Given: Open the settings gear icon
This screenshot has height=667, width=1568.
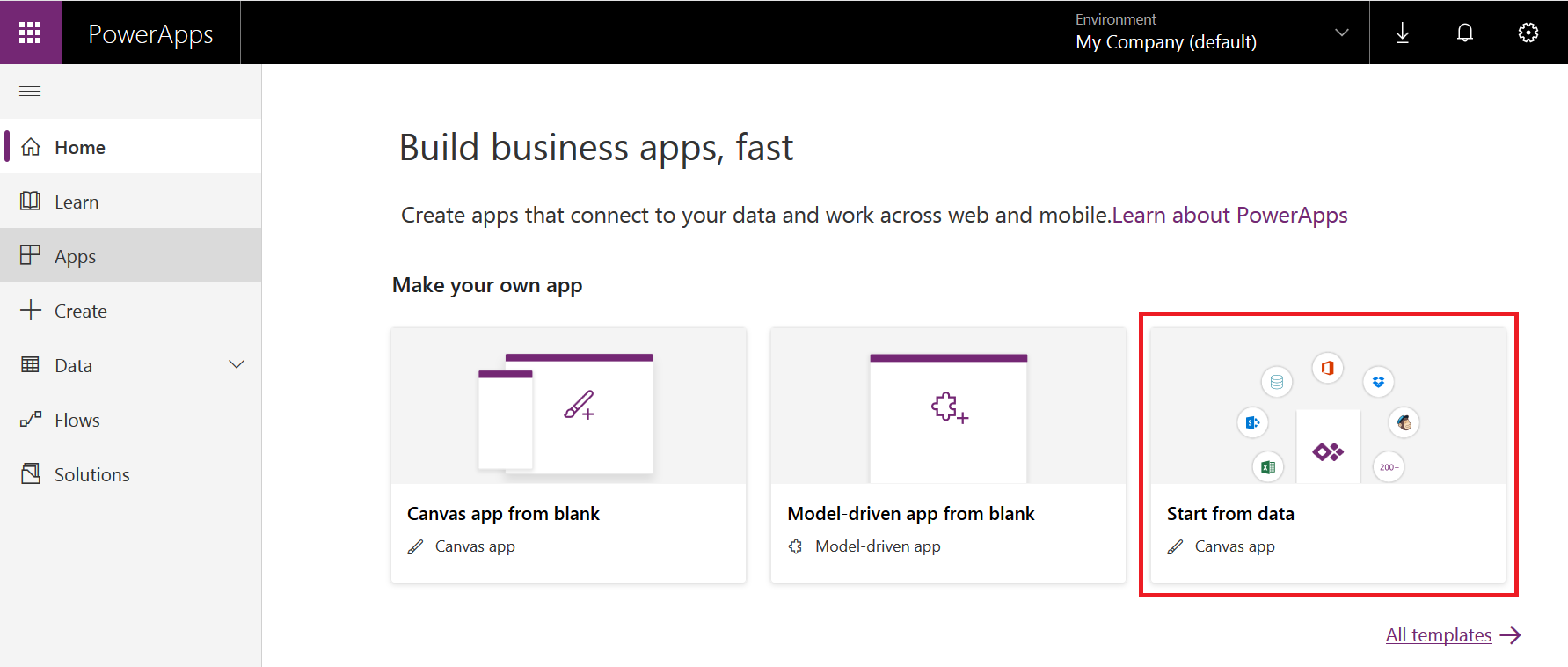Looking at the screenshot, I should (x=1528, y=33).
